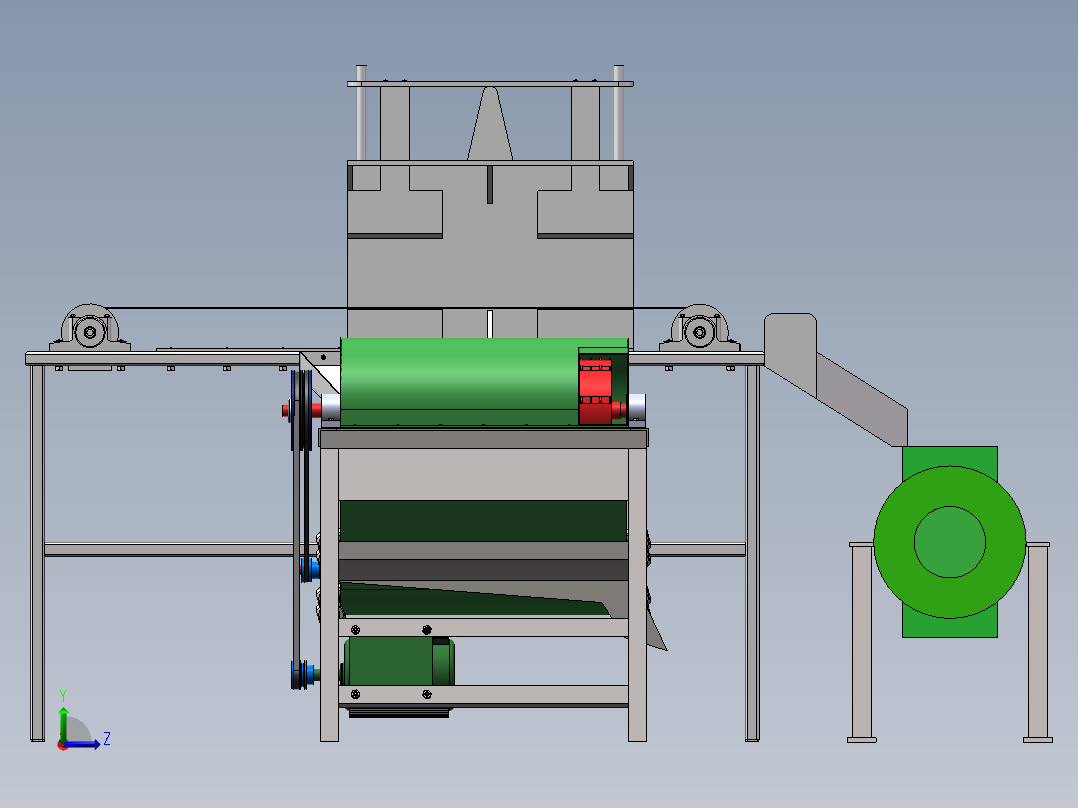1078x808 pixels.
Task: Select the left vertical guide rod above the hopper
Action: click(361, 113)
